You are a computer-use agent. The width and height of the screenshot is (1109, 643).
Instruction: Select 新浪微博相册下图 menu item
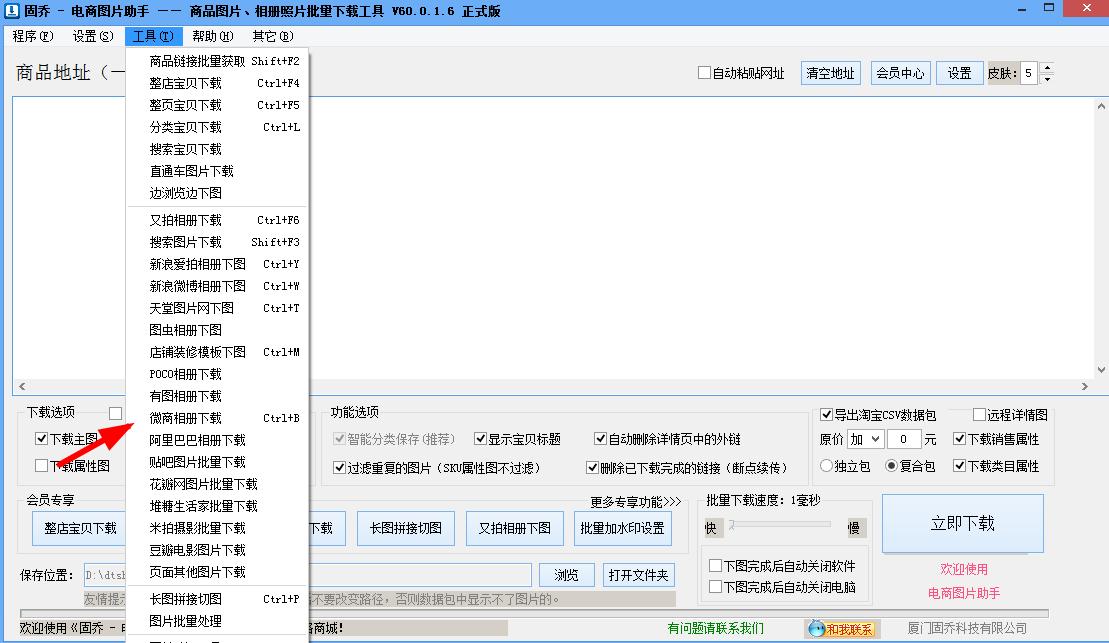coord(217,286)
